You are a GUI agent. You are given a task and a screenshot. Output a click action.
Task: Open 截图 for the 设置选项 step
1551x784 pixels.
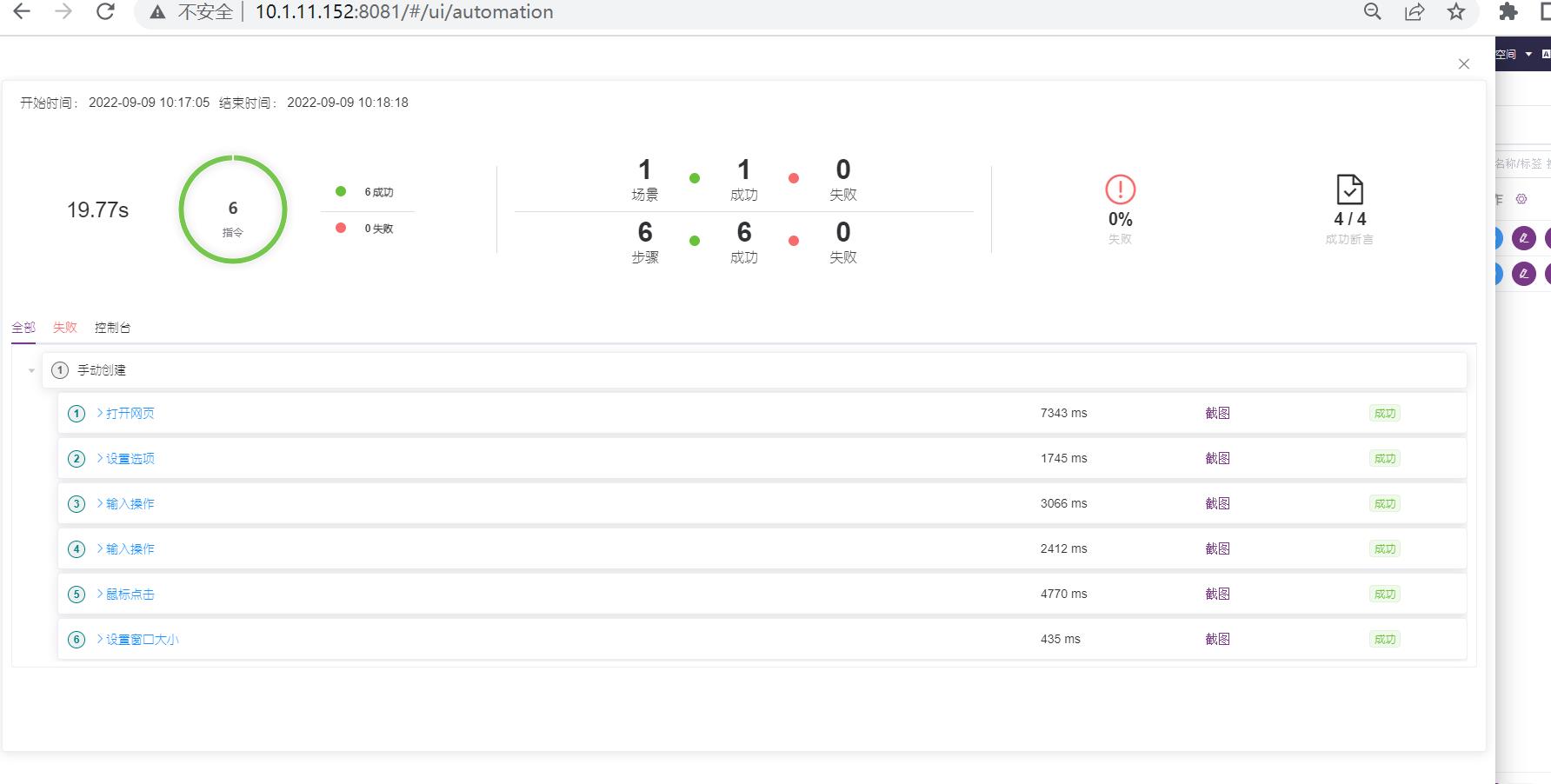coord(1217,458)
